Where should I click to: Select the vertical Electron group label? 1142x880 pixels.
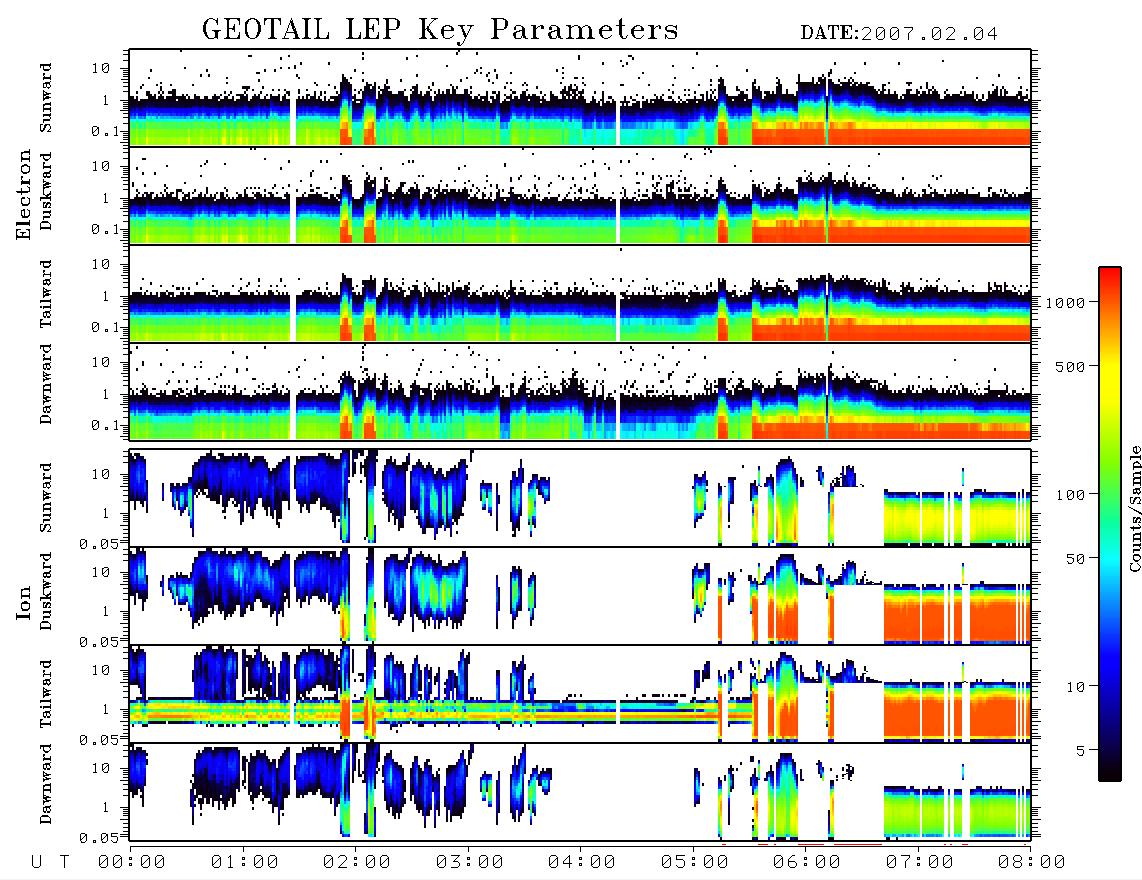[x=24, y=195]
